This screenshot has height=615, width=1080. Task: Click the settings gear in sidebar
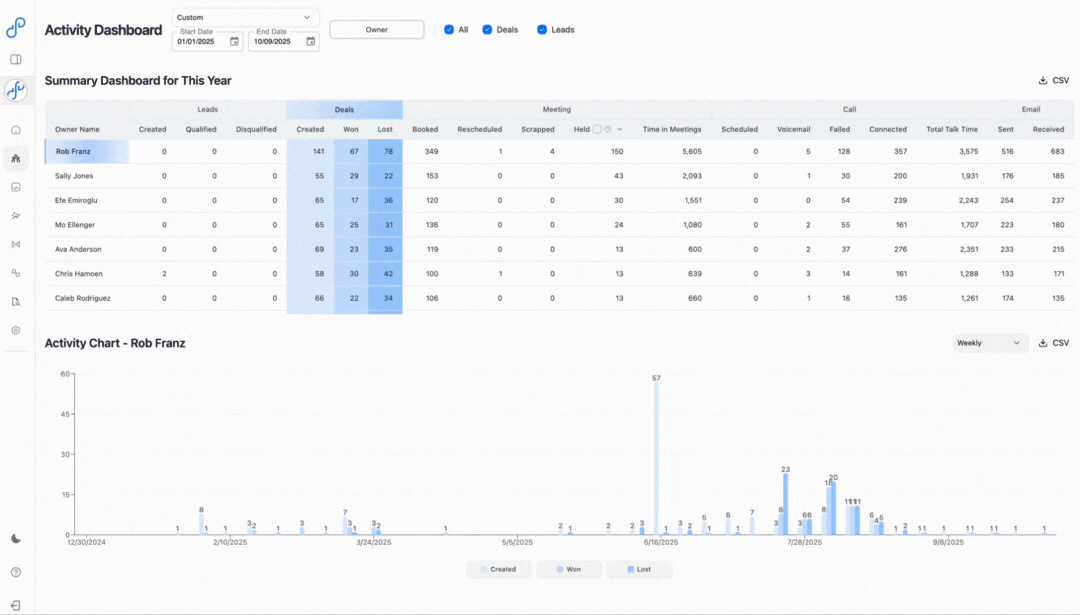tap(16, 330)
